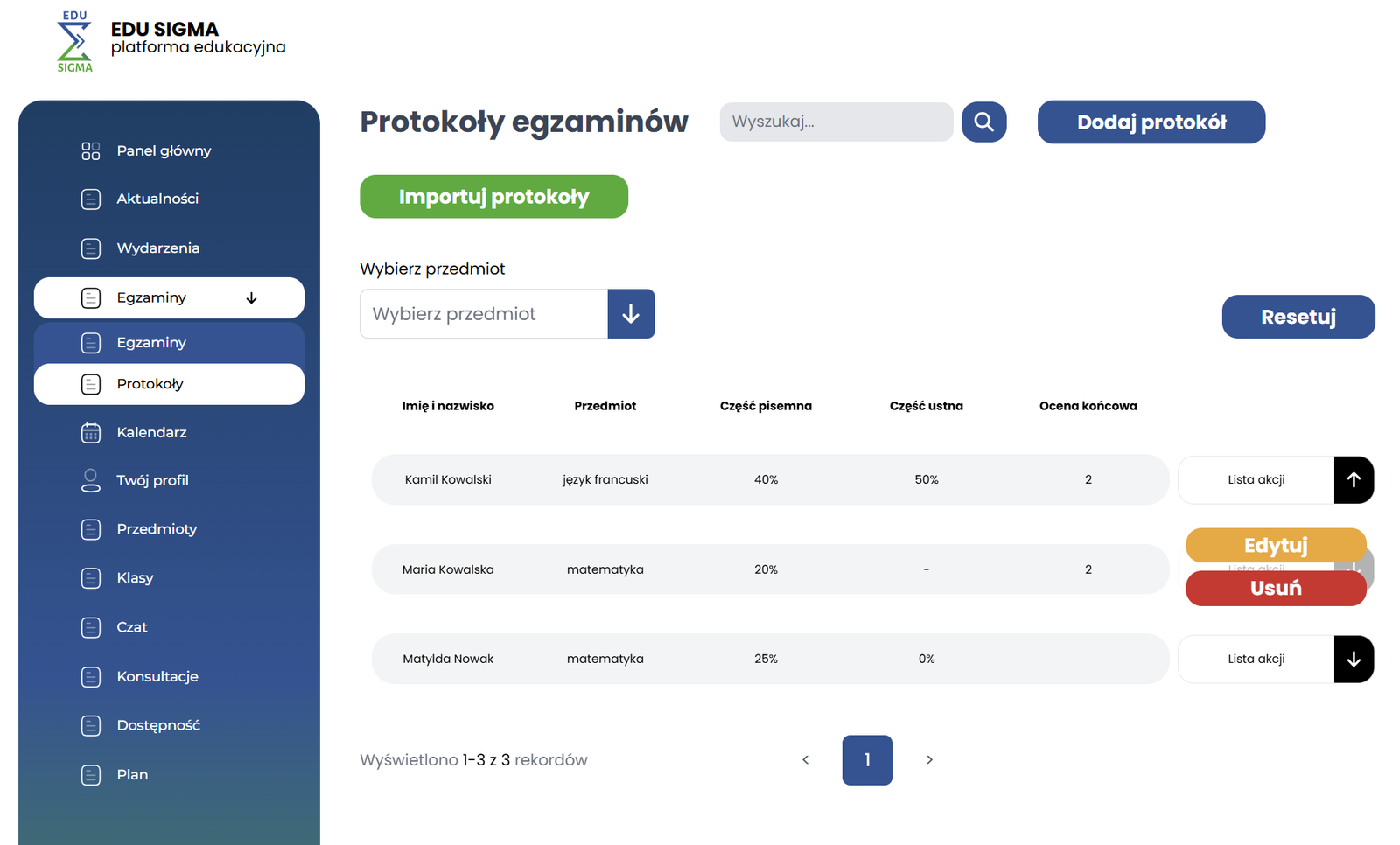The width and height of the screenshot is (1400, 845).
Task: Click the Aktualności sidebar icon
Action: point(91,199)
